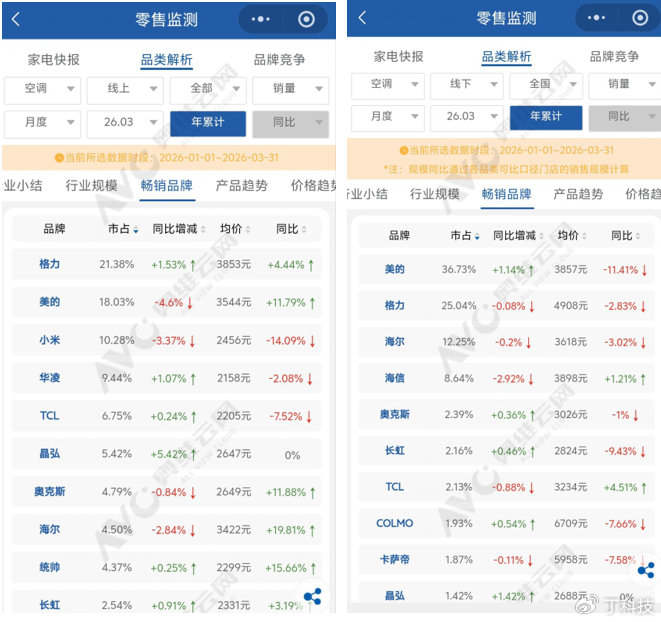Switch to 品牌竞争 tab in left panel
Screen dimensions: 661x622
[x=279, y=60]
